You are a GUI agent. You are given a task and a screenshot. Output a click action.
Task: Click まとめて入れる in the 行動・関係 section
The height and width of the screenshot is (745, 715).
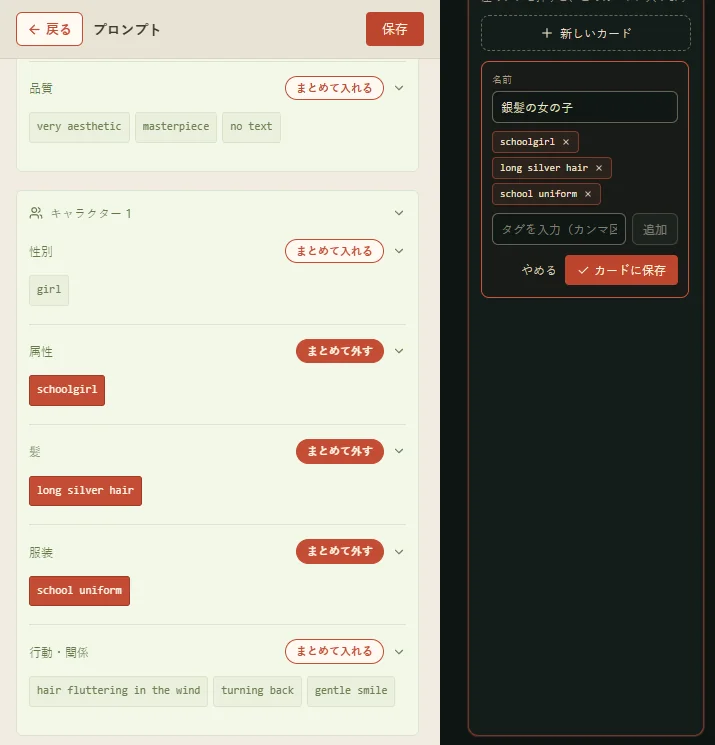point(334,651)
